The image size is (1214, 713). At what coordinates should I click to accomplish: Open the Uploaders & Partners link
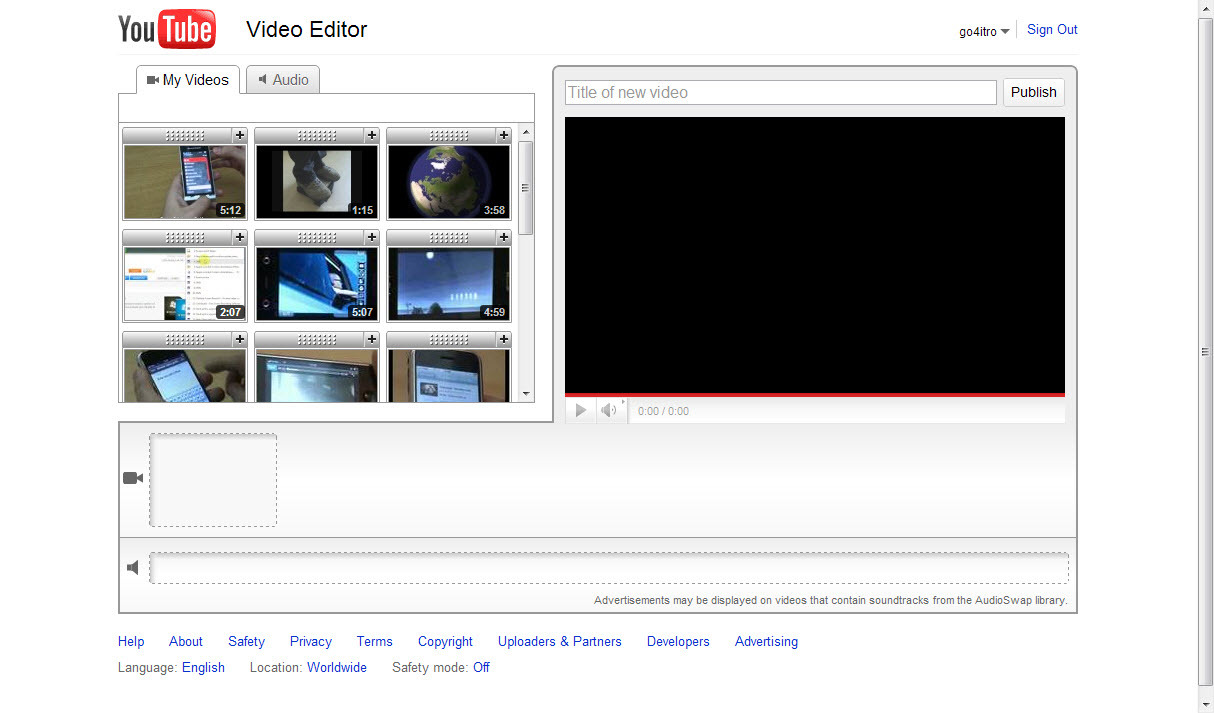[560, 641]
